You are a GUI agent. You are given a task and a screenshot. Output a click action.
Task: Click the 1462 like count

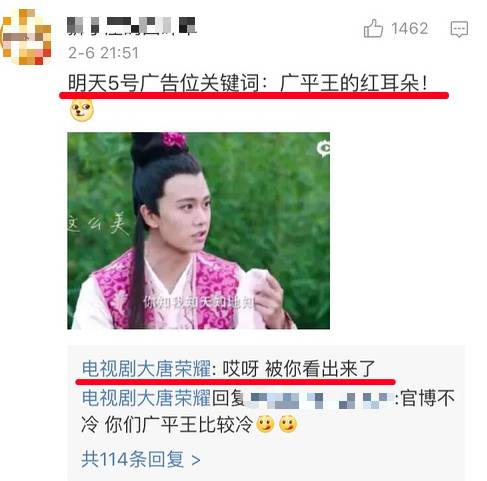point(410,28)
